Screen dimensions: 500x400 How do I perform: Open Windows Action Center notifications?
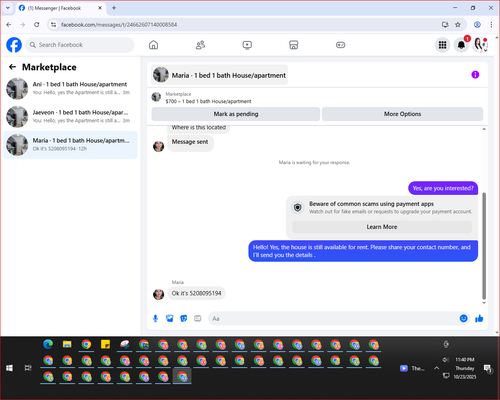click(x=488, y=368)
